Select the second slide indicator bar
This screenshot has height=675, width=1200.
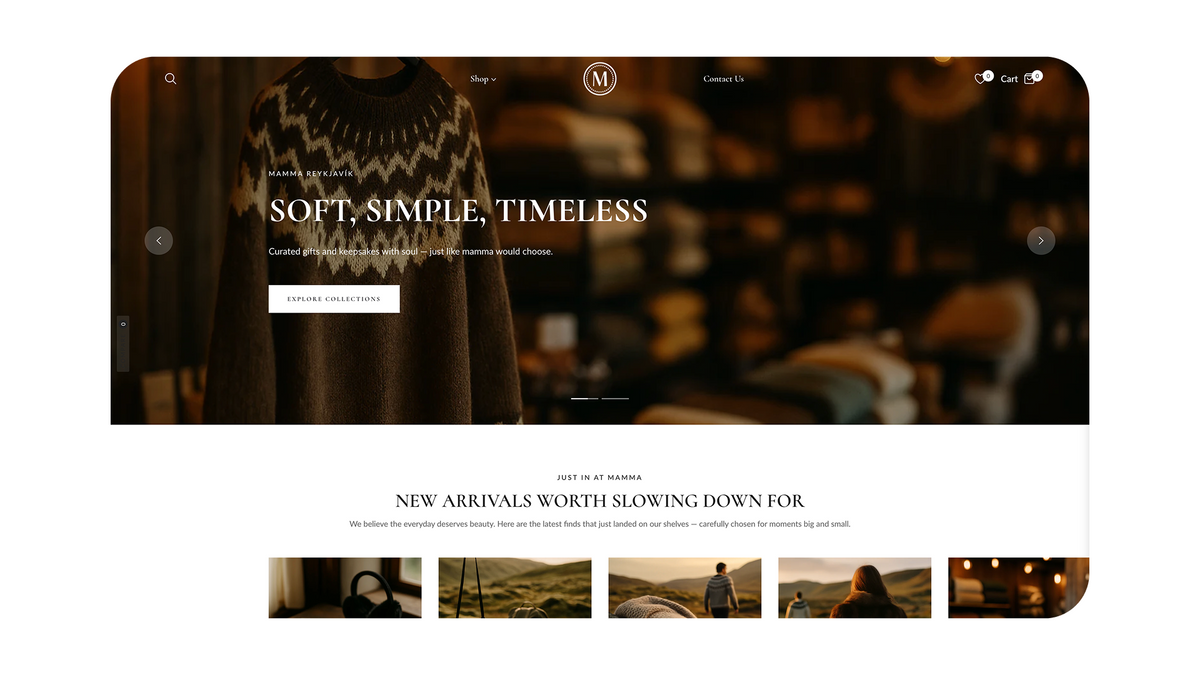615,398
